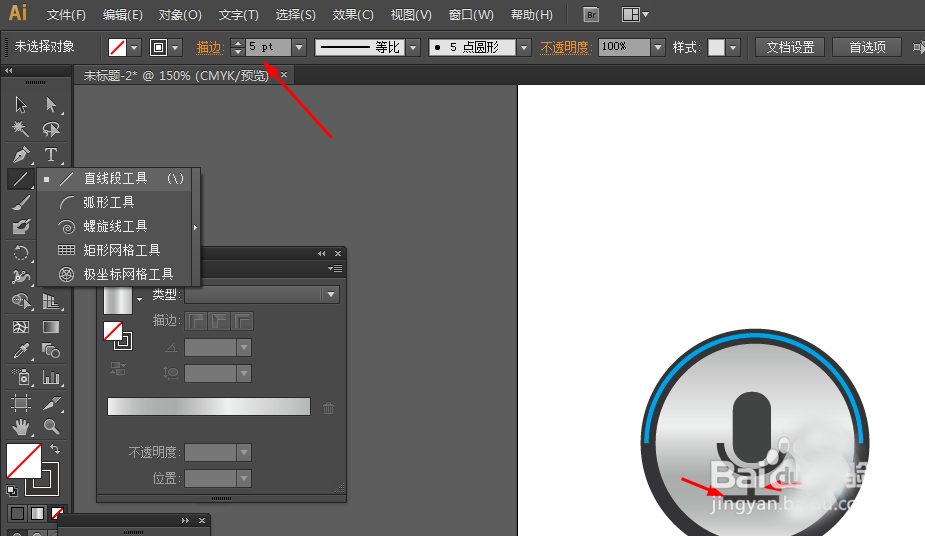
Task: Choose the Hand tool
Action: (x=21, y=426)
